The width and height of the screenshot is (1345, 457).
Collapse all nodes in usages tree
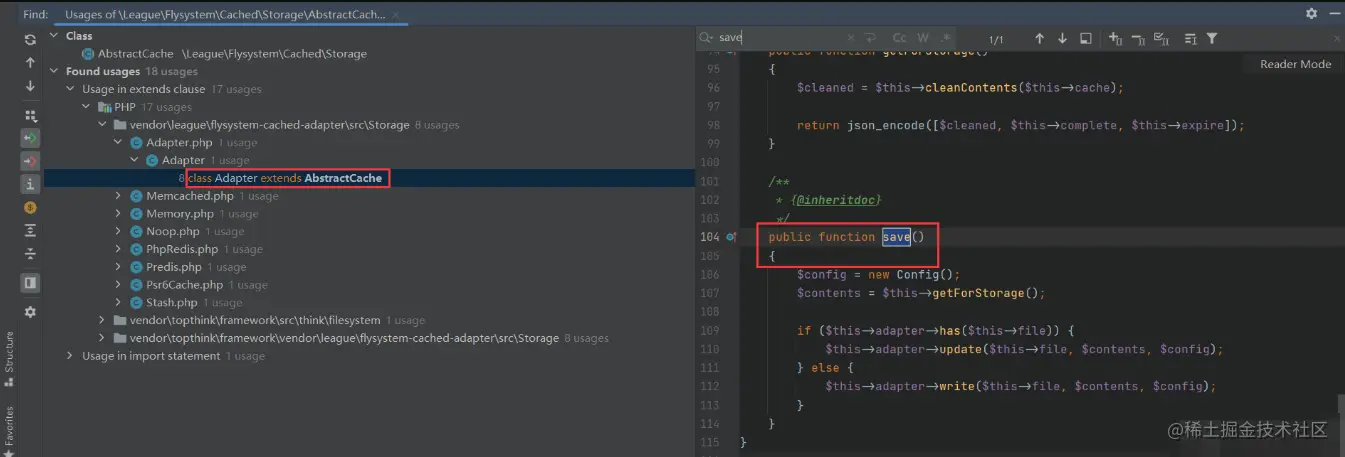(30, 253)
